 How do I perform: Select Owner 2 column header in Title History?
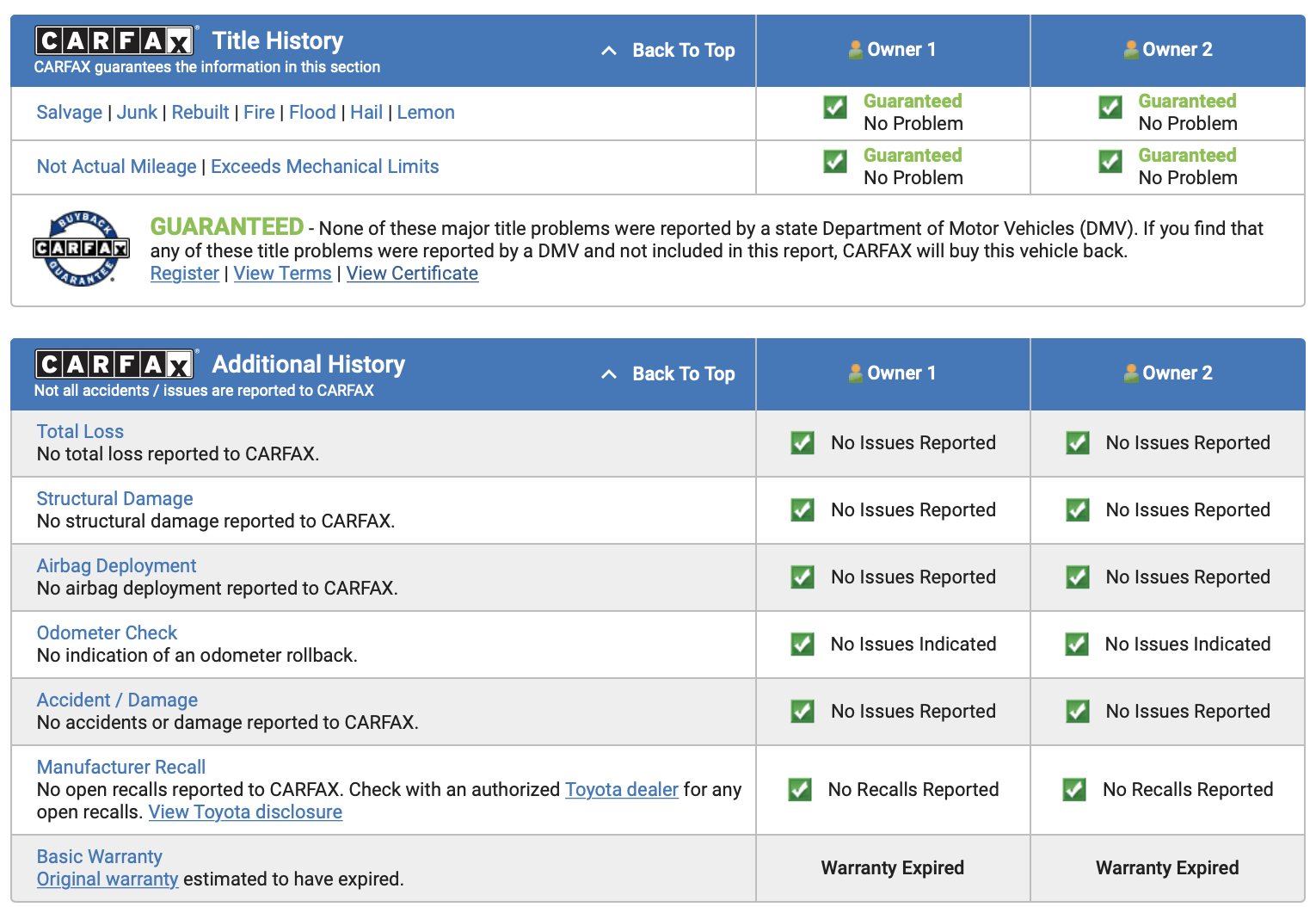pos(1168,50)
